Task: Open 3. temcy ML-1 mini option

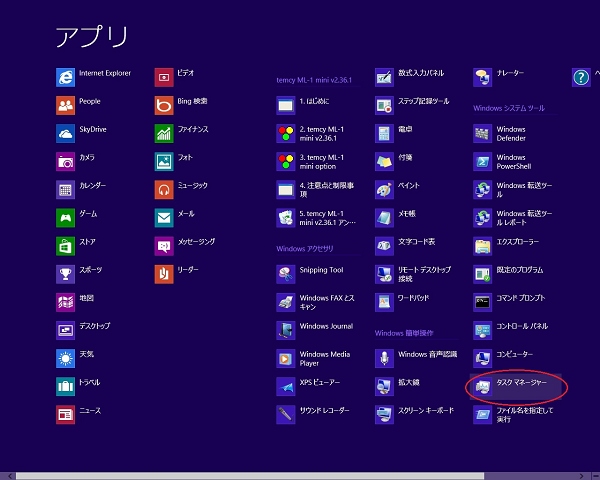Action: coord(285,162)
